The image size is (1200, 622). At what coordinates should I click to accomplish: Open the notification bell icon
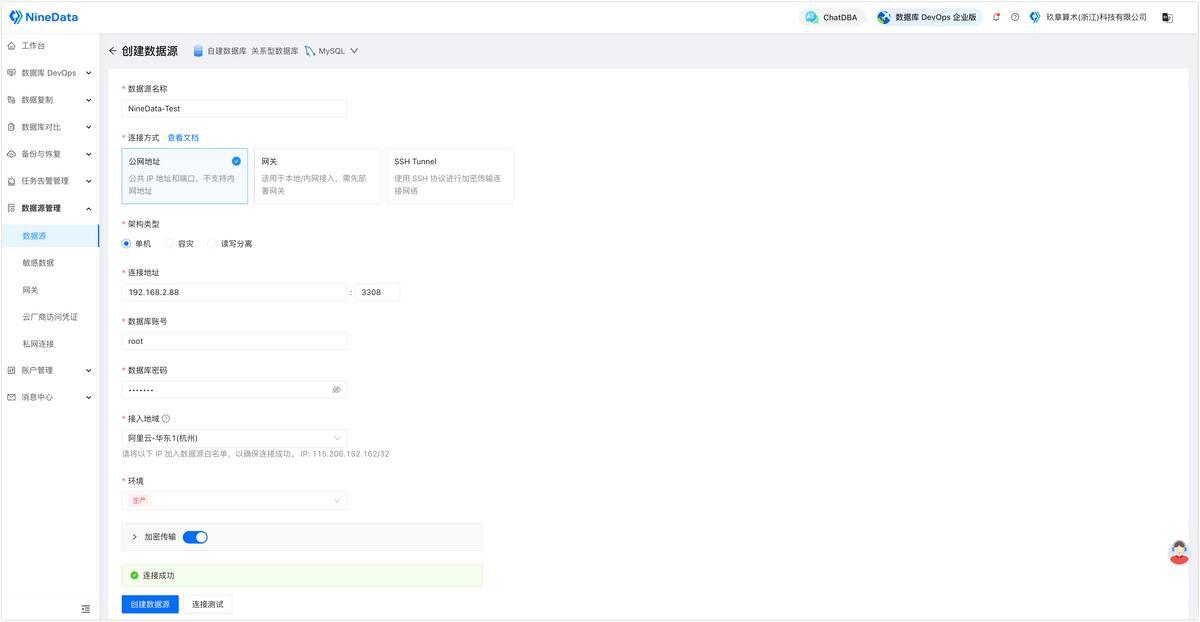coord(996,17)
